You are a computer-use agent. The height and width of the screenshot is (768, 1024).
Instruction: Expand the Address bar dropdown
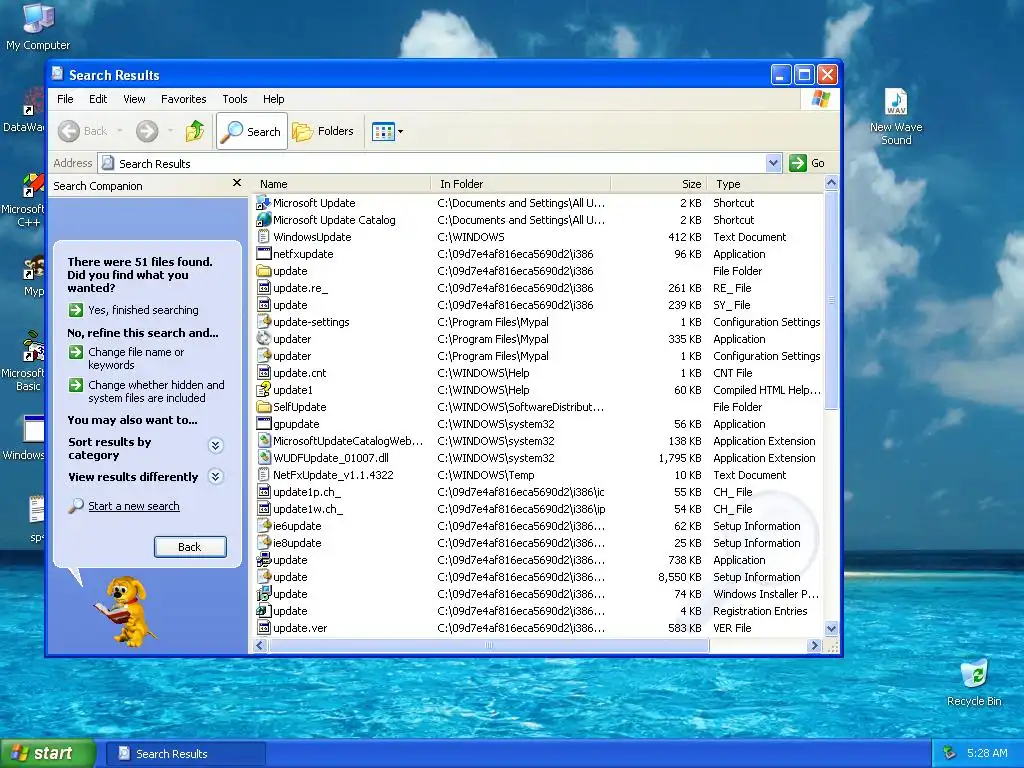(x=773, y=163)
